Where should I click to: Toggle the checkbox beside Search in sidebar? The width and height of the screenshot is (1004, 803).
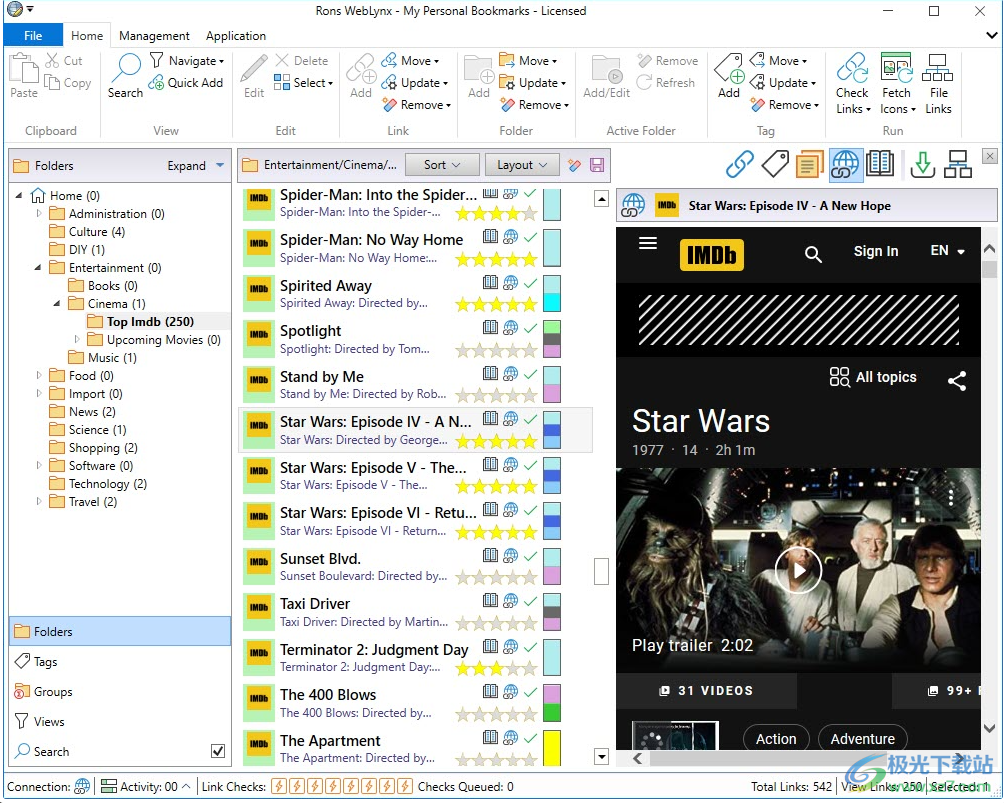[218, 751]
